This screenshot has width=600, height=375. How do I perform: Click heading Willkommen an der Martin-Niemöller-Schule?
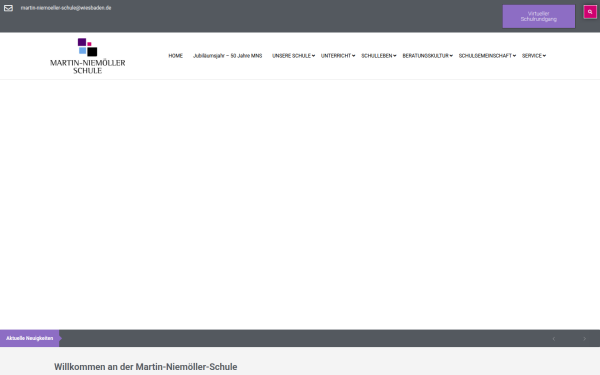point(145,367)
